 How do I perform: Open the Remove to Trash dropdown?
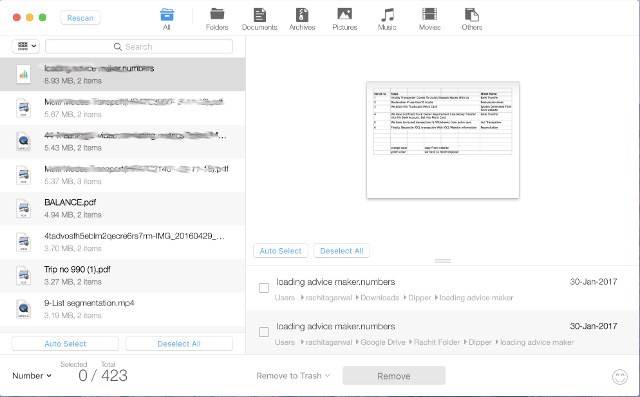click(293, 376)
